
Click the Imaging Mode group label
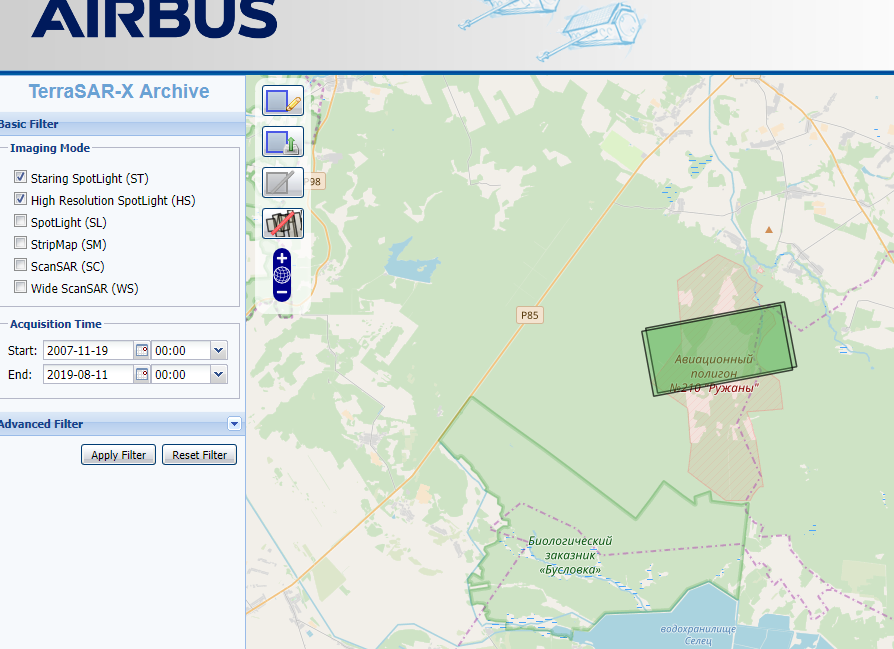click(50, 148)
